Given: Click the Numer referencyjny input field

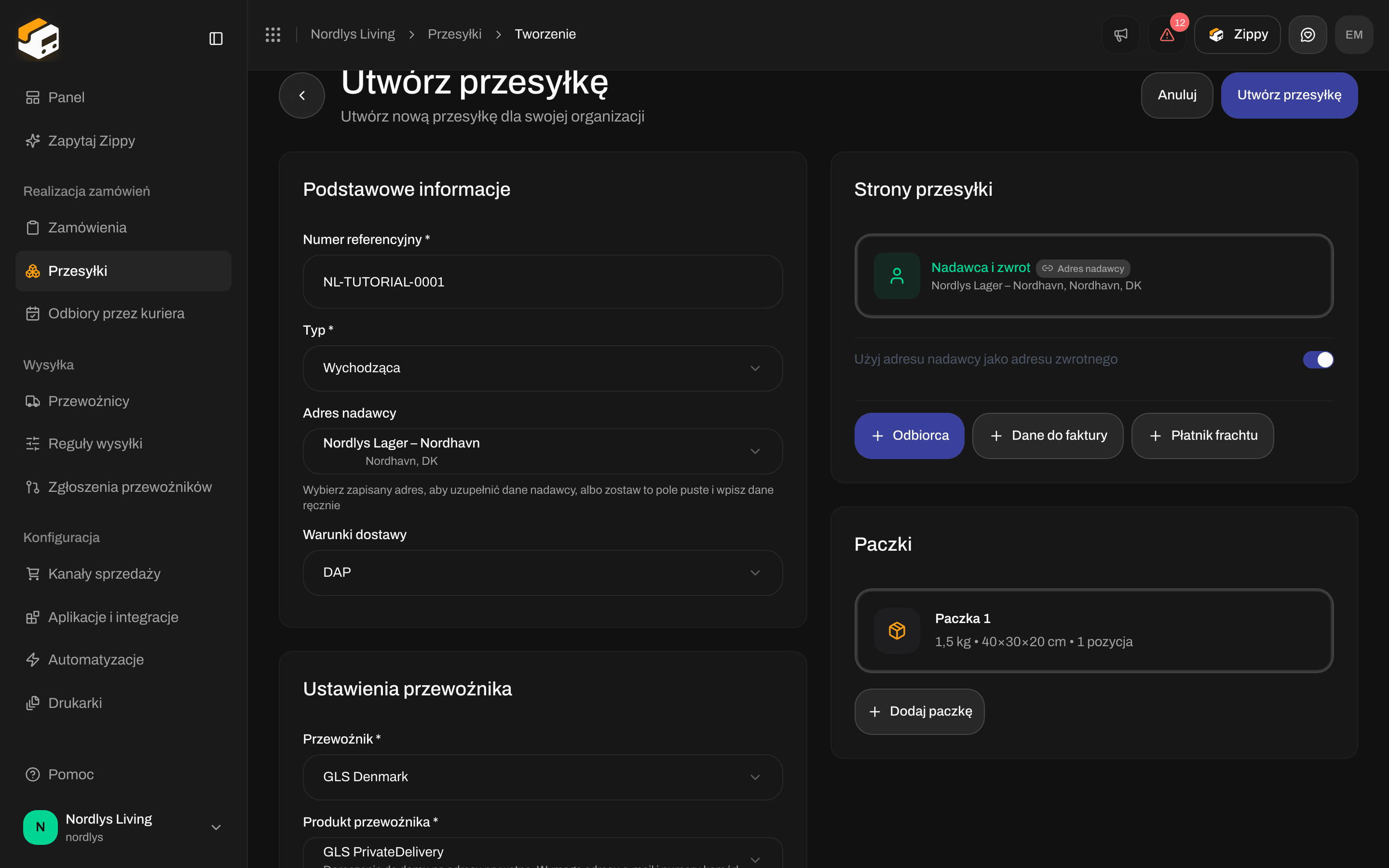Looking at the screenshot, I should coord(543,282).
